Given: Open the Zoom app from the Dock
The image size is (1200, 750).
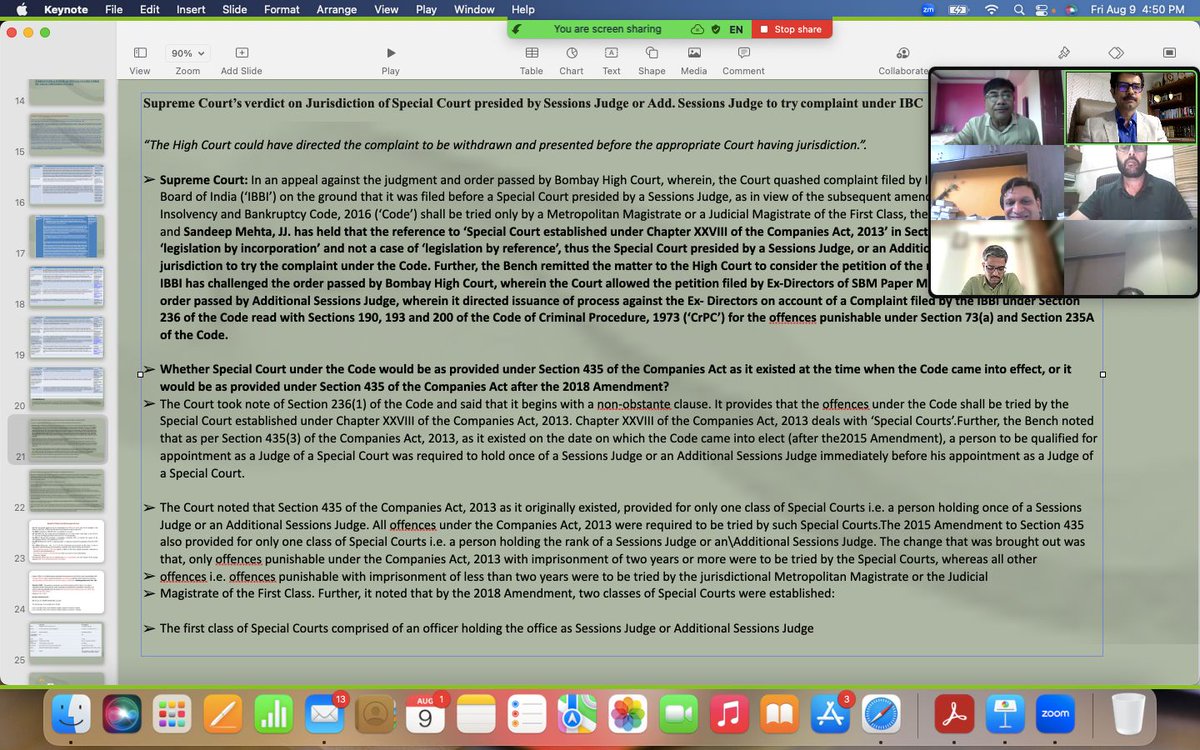Looking at the screenshot, I should [1055, 714].
